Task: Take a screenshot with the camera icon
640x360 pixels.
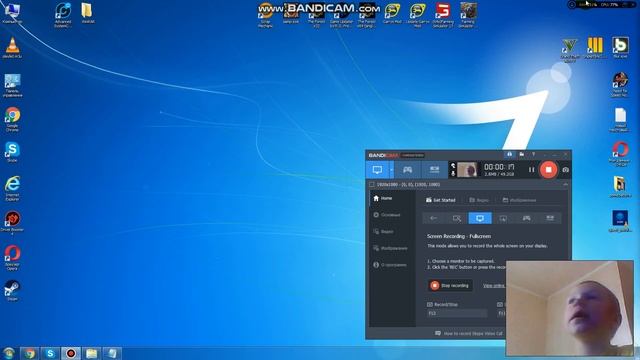Action: pos(565,170)
